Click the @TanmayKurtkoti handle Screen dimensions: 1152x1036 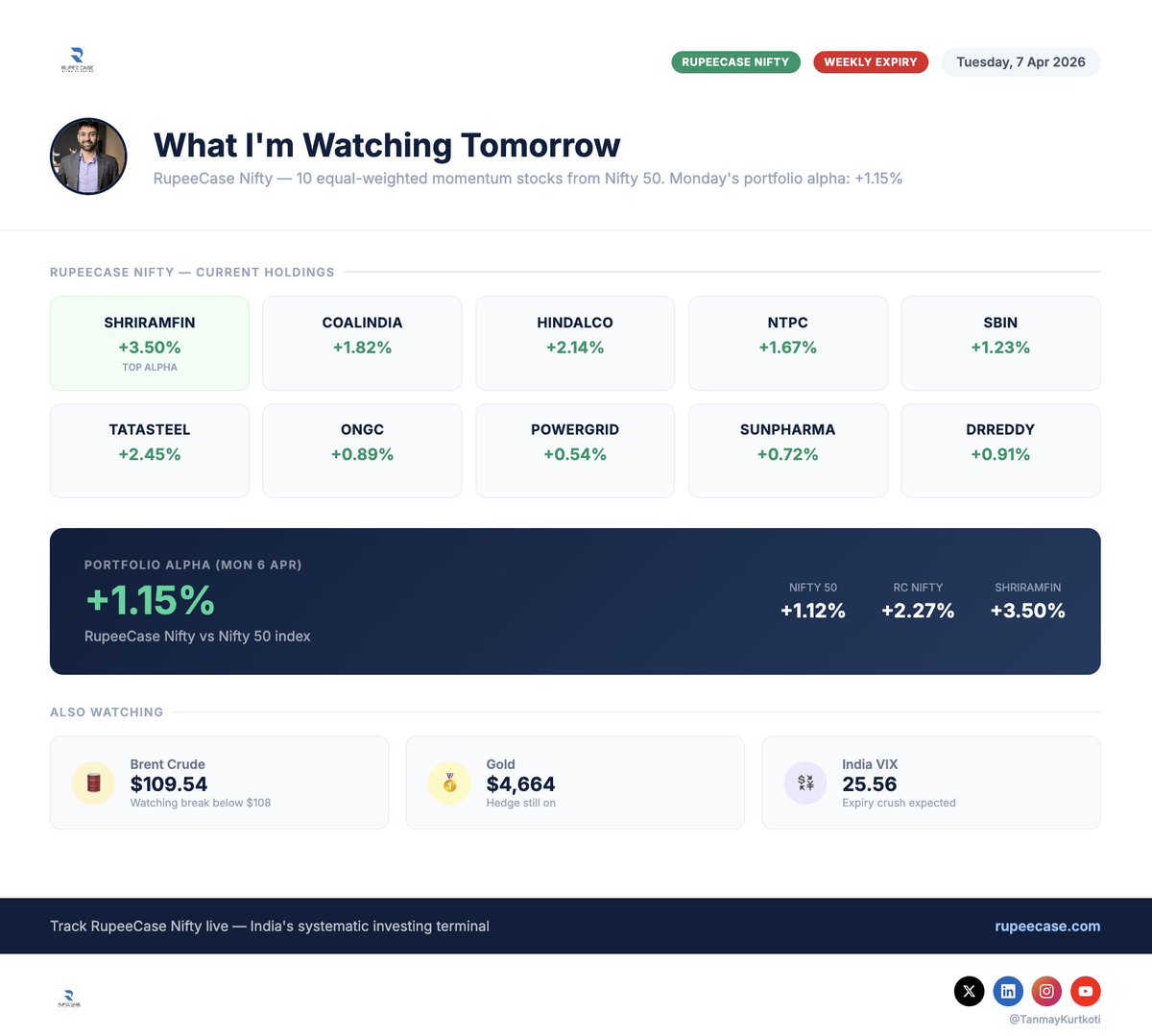point(1054,1020)
